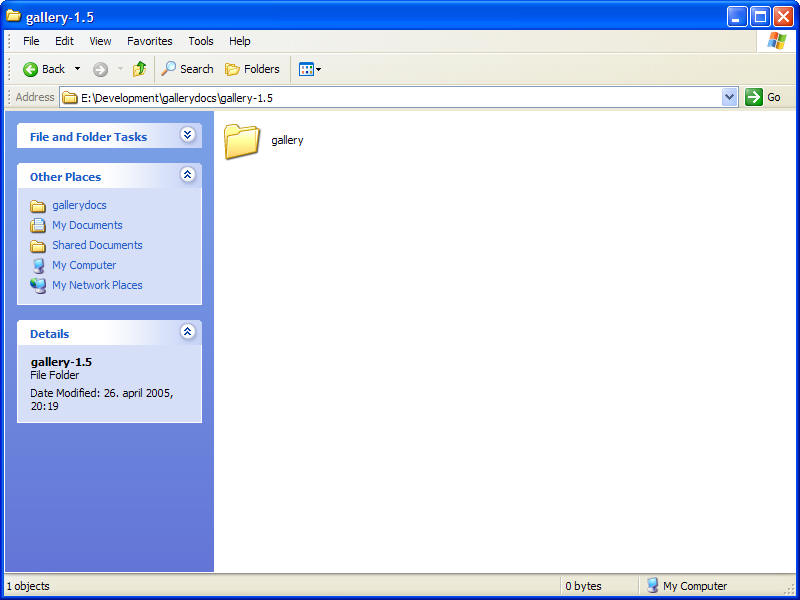Screen dimensions: 800x600
Task: Close the gallery-1.5 window
Action: point(783,17)
